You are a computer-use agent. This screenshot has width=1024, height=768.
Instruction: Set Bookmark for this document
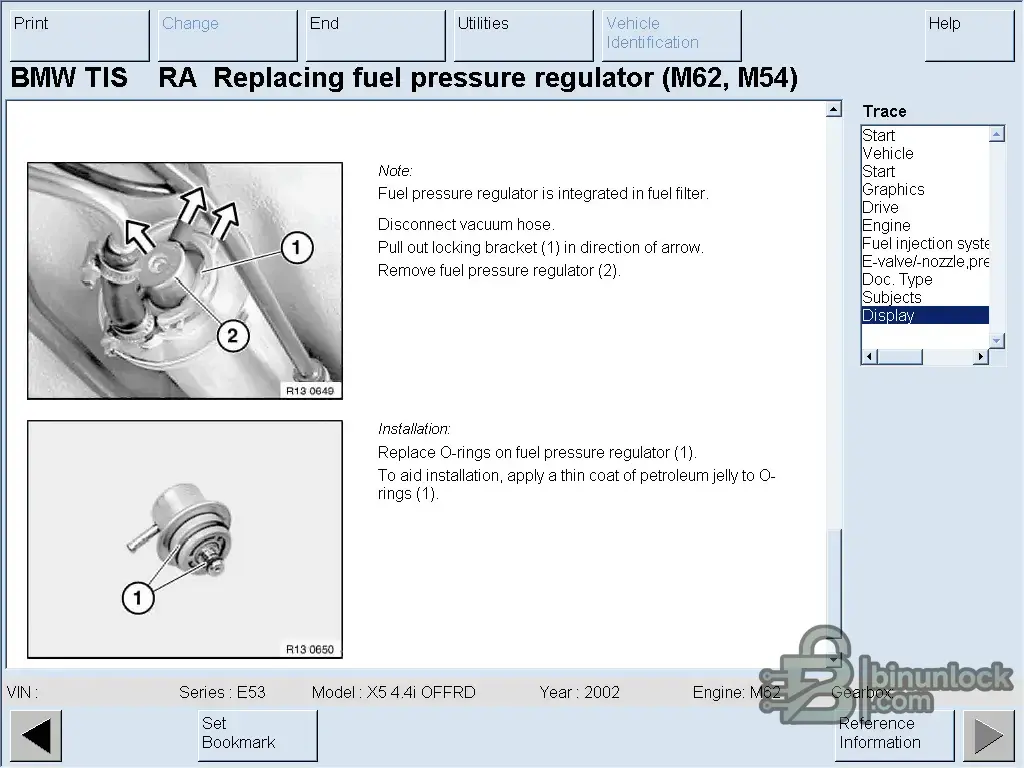tap(258, 736)
